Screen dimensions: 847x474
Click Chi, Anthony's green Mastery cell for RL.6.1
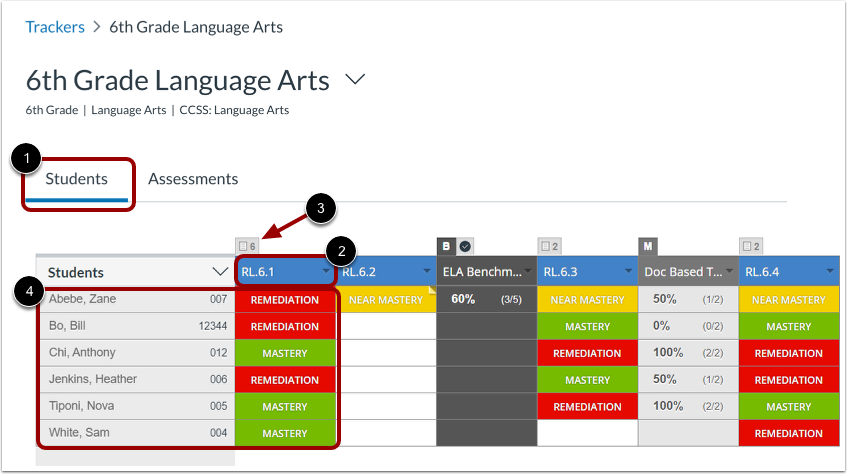285,353
